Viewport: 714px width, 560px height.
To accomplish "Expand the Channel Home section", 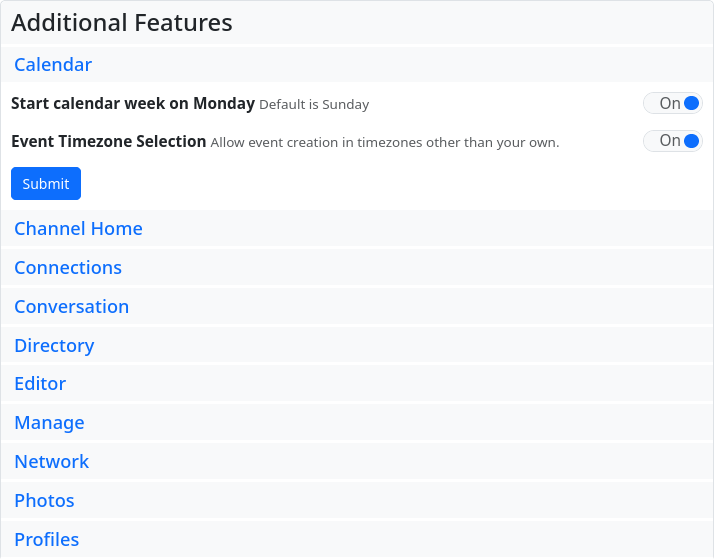I will [78, 229].
